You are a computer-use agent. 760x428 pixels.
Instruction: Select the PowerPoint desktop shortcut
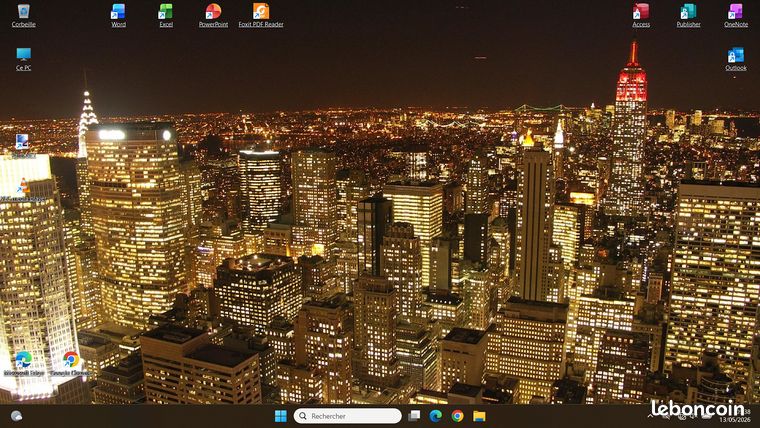(213, 15)
